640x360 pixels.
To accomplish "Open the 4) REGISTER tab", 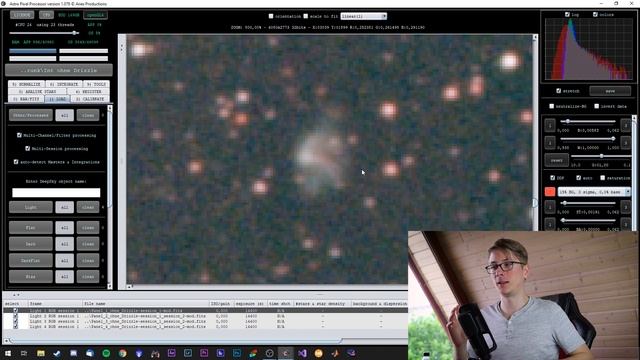I will click(89, 91).
